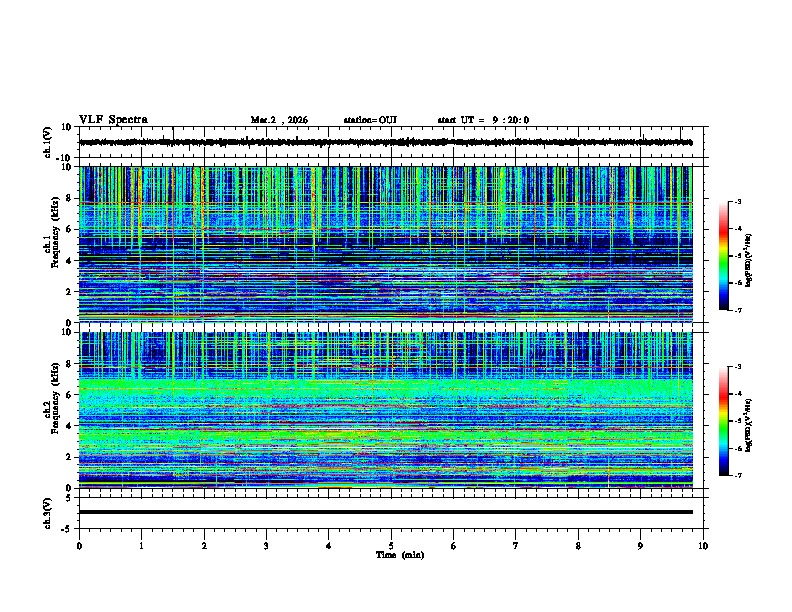Click time axis tick label "5"
The width and height of the screenshot is (792, 612).
[391, 546]
